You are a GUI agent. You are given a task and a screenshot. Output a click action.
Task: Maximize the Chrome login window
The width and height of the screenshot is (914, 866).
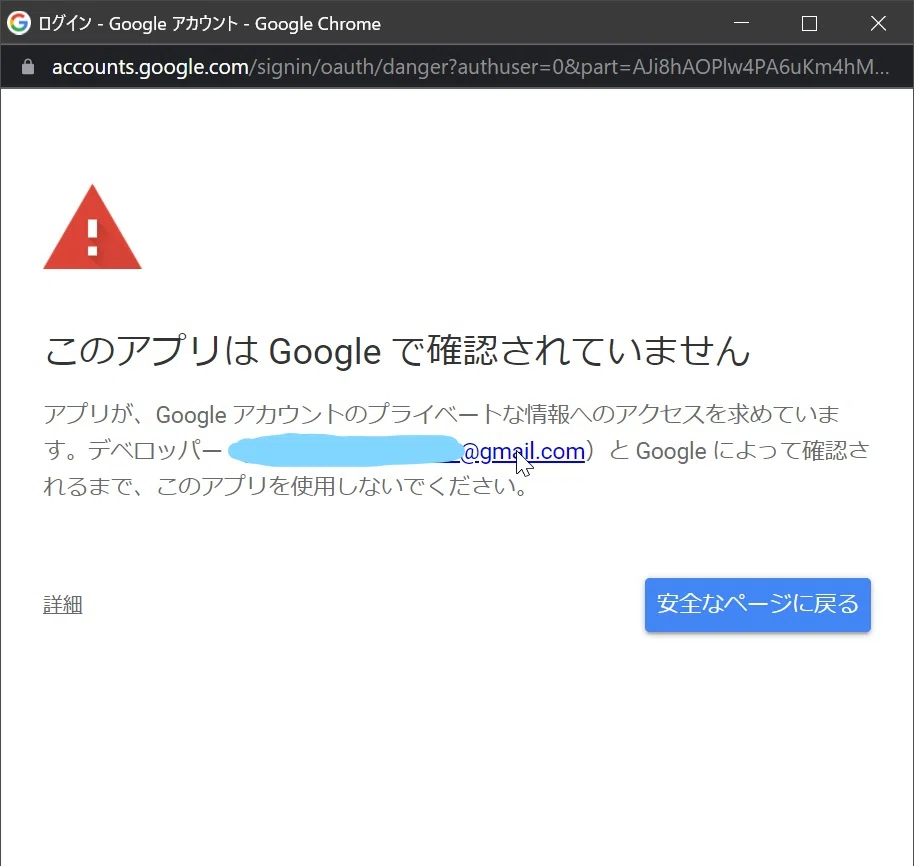click(x=808, y=23)
